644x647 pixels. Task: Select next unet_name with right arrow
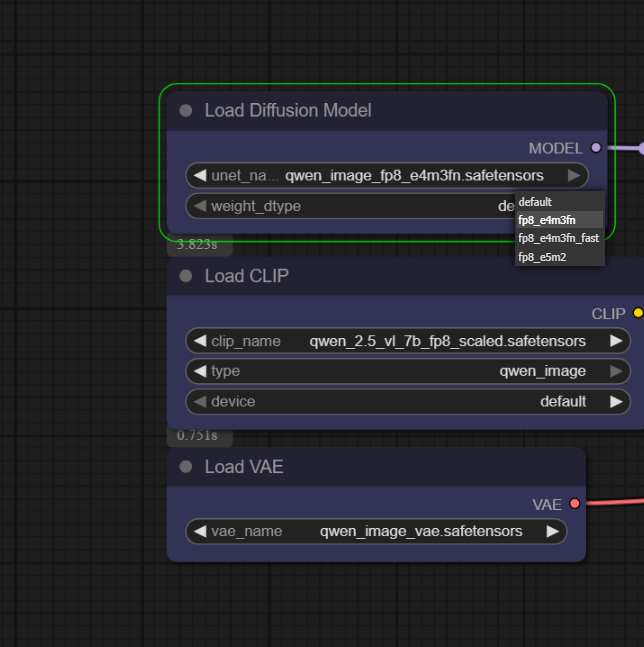coord(573,175)
